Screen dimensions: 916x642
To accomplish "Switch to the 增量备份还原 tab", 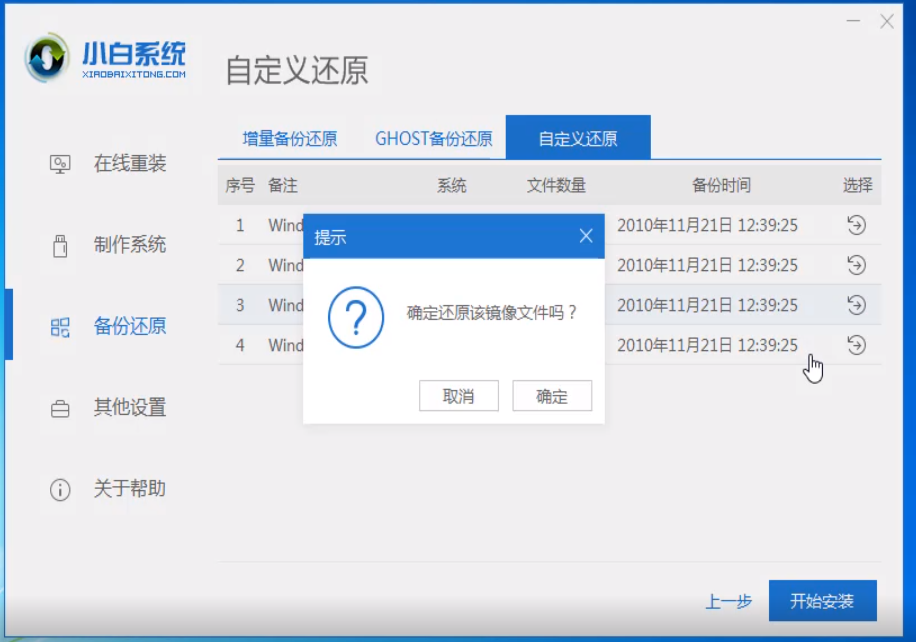I will point(290,139).
